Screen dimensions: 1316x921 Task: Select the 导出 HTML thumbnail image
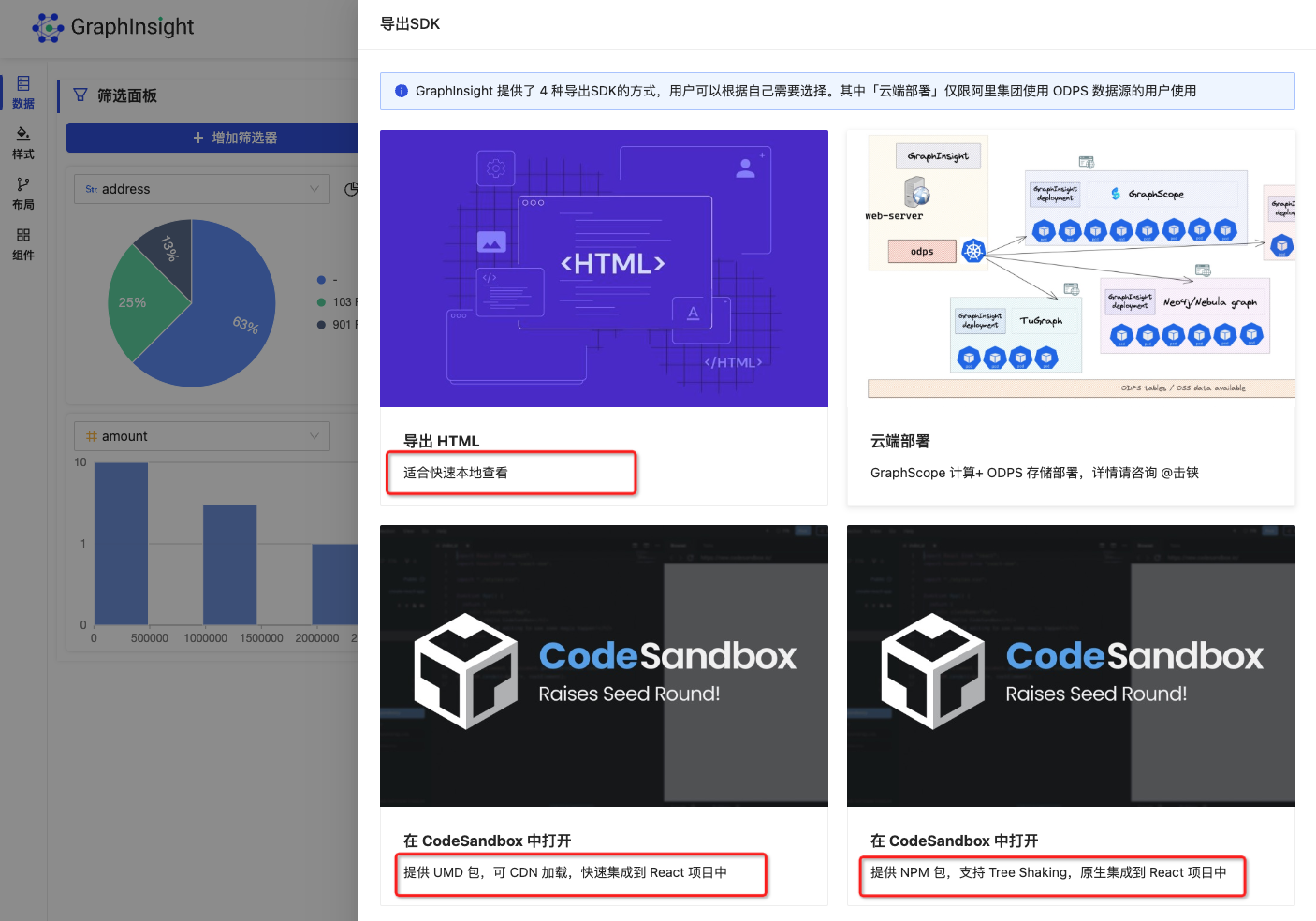pyautogui.click(x=604, y=269)
